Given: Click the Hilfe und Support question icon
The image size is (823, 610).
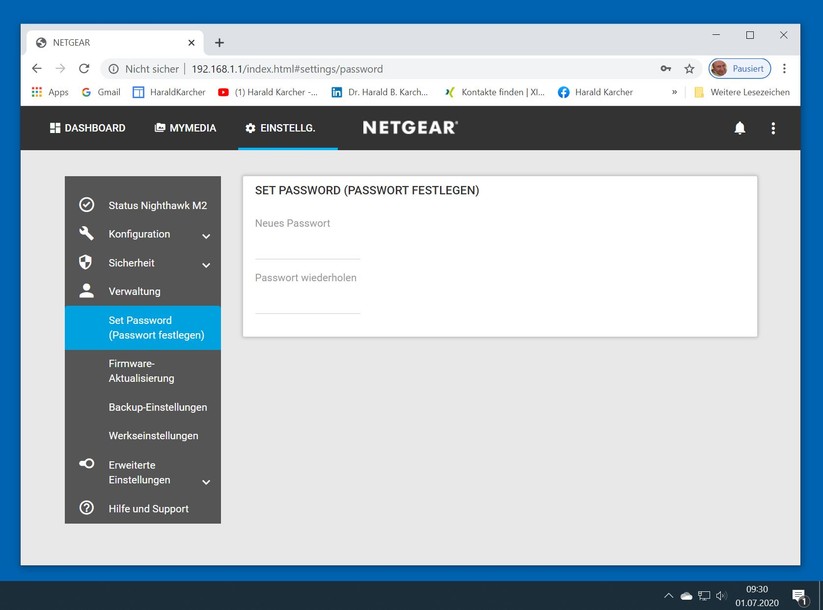Looking at the screenshot, I should click(86, 508).
